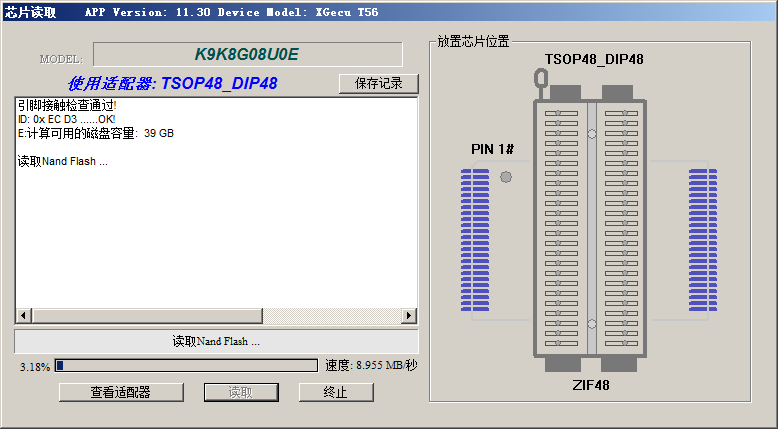Click the TSOP48_DIP48 label above the socket

click(593, 59)
